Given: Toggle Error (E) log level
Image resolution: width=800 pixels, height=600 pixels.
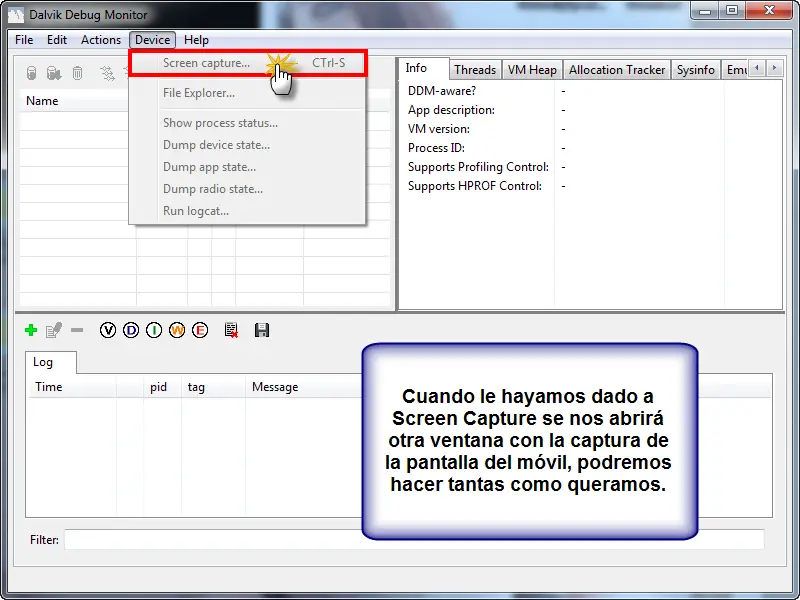Looking at the screenshot, I should tap(200, 330).
